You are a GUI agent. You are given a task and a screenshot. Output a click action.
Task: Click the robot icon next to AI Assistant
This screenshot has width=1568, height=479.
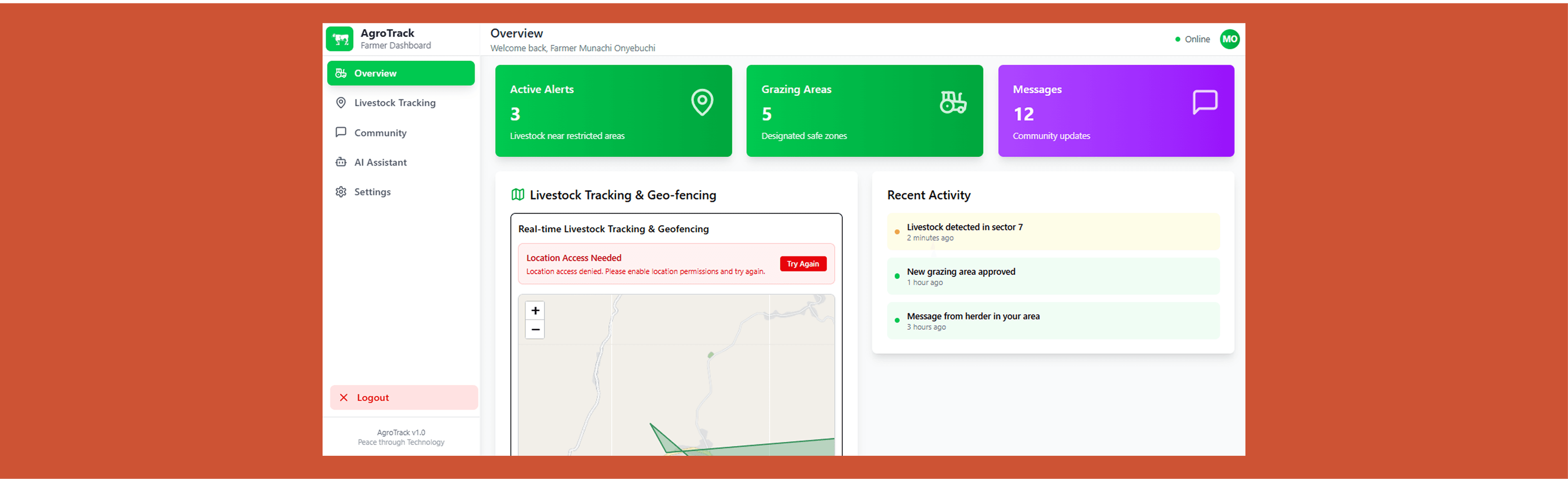[x=341, y=162]
